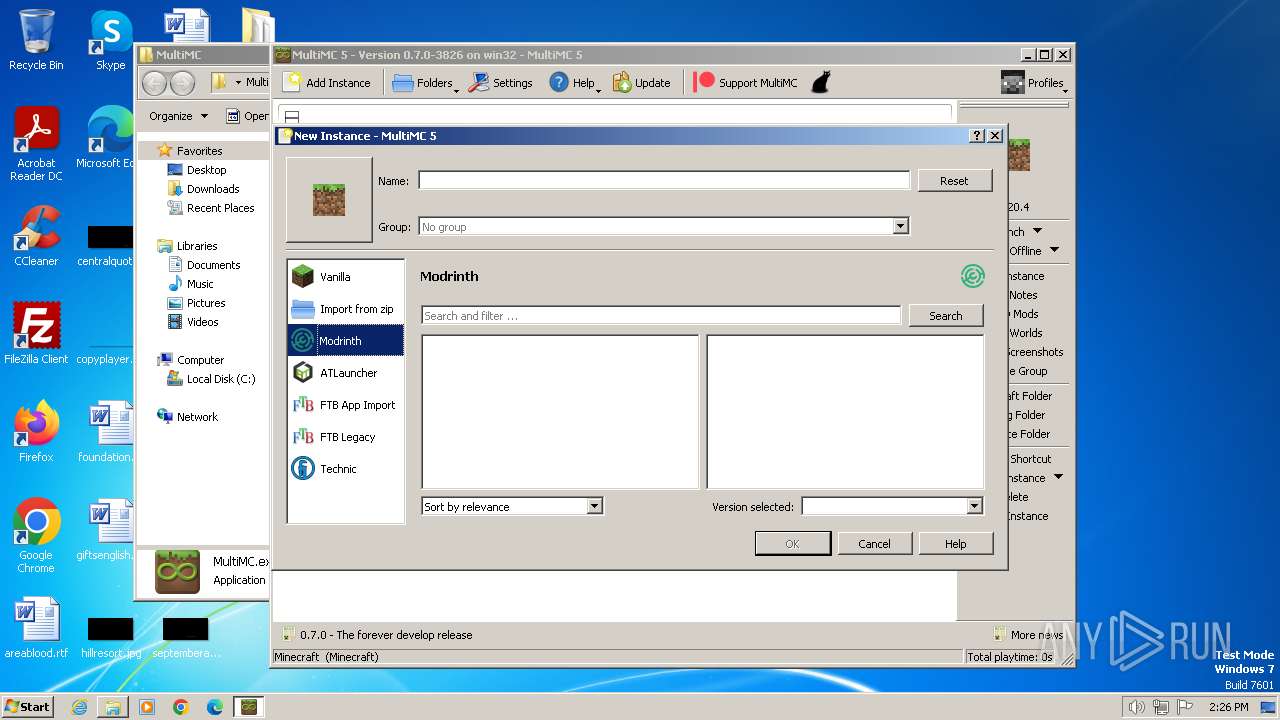This screenshot has height=720, width=1280.
Task: Open Recent Places in Explorer
Action: coord(220,208)
